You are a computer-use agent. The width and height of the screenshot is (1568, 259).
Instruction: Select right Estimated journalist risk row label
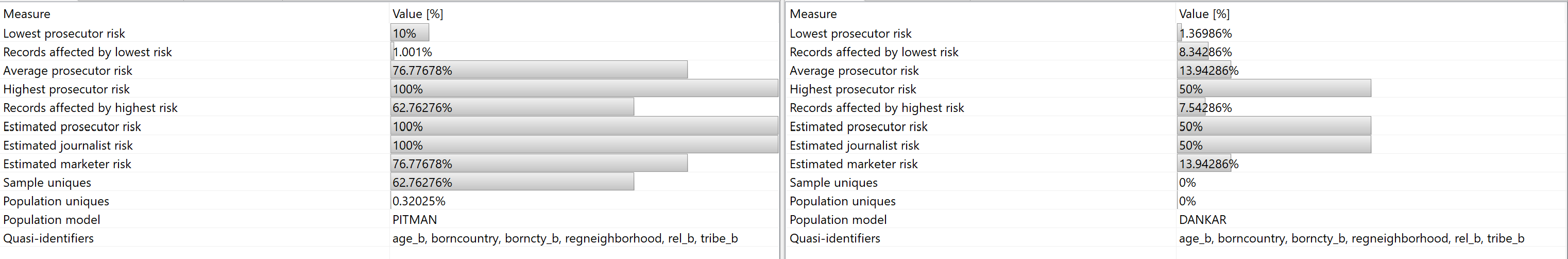tap(855, 145)
